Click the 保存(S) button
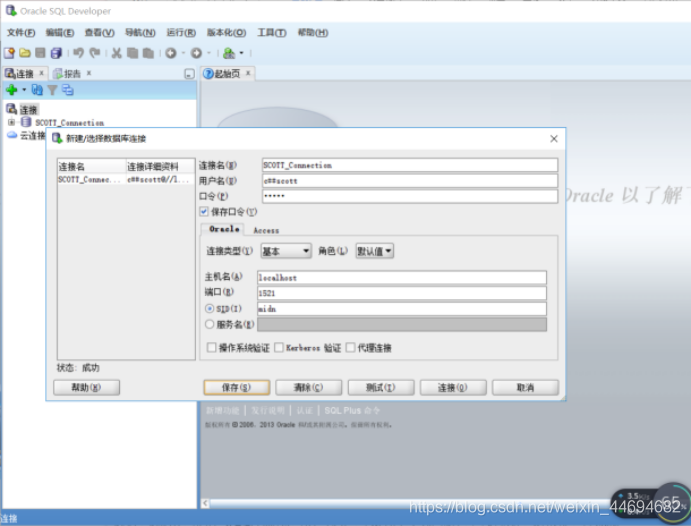Screen dimensions: 691x526 237,387
